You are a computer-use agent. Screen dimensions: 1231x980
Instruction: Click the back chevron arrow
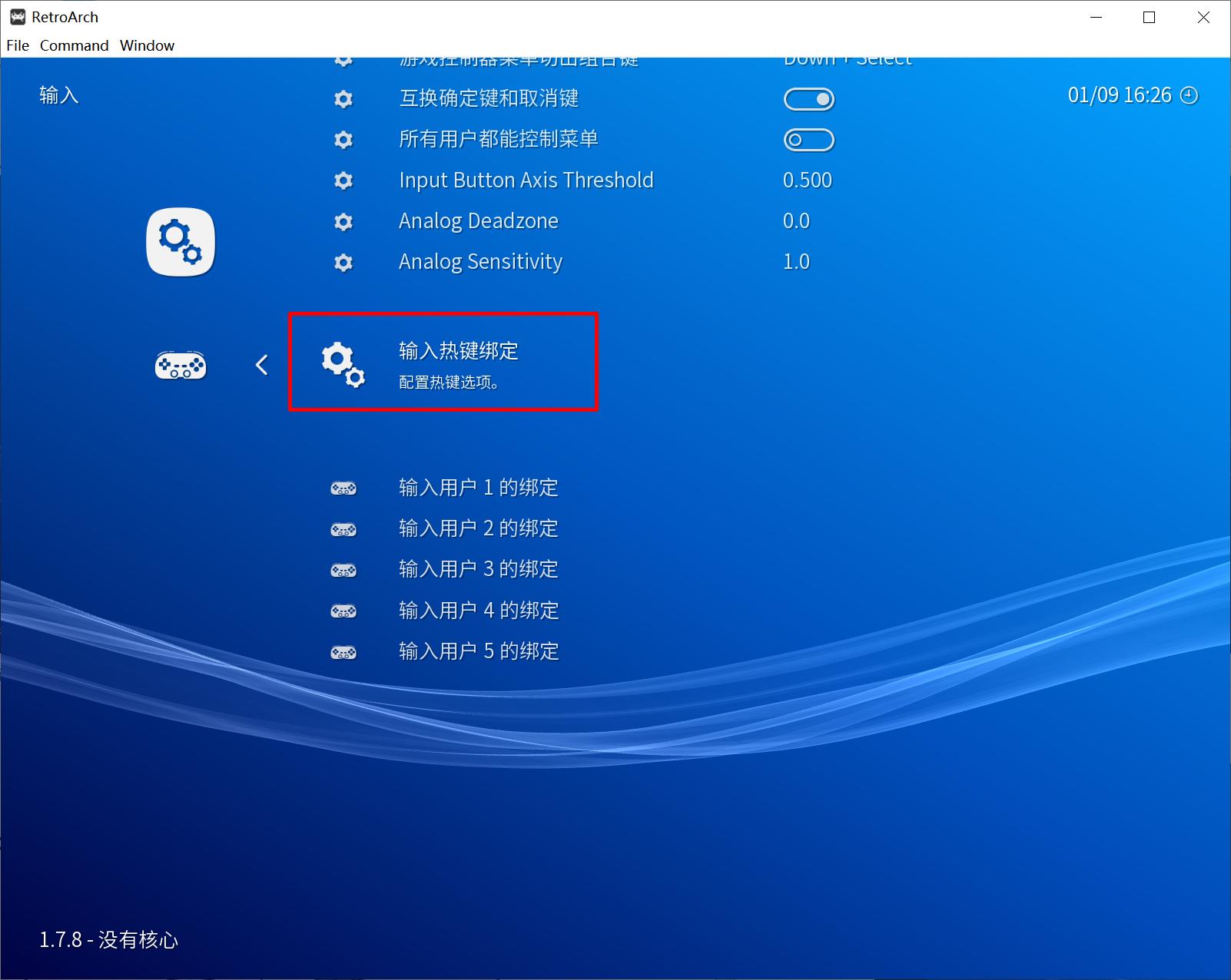click(x=261, y=365)
